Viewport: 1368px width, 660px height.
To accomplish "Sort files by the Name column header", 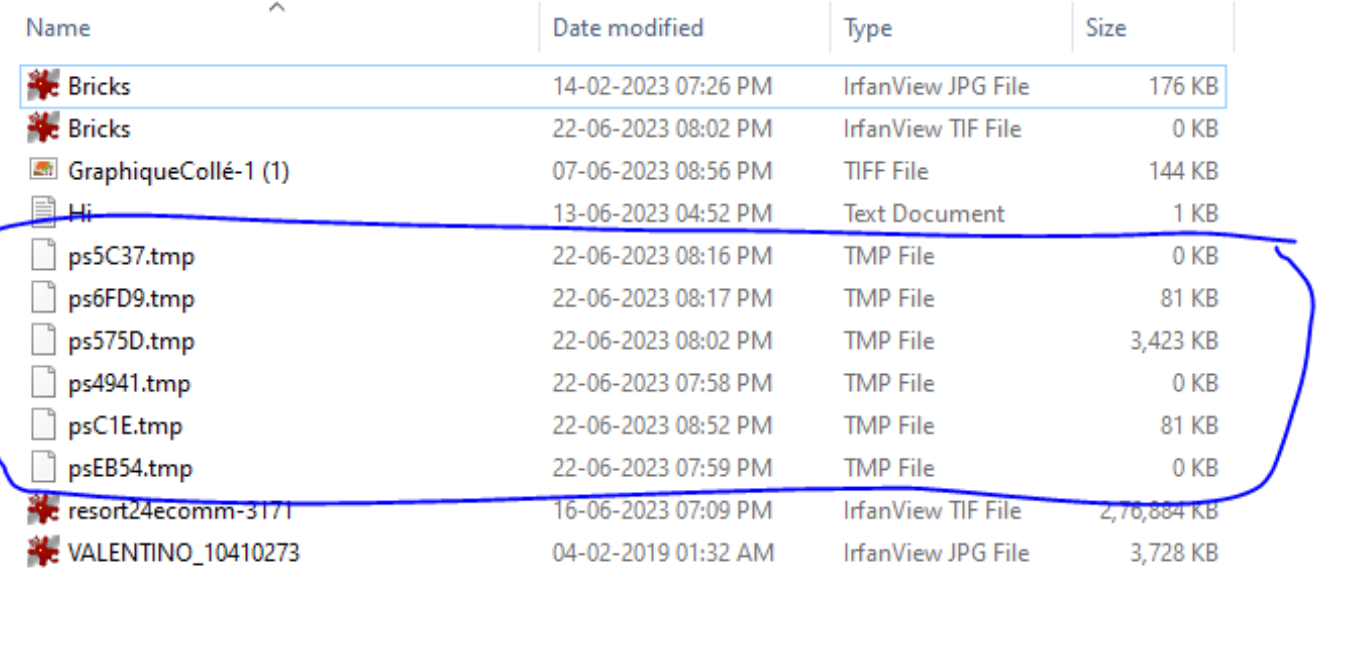I will (58, 28).
